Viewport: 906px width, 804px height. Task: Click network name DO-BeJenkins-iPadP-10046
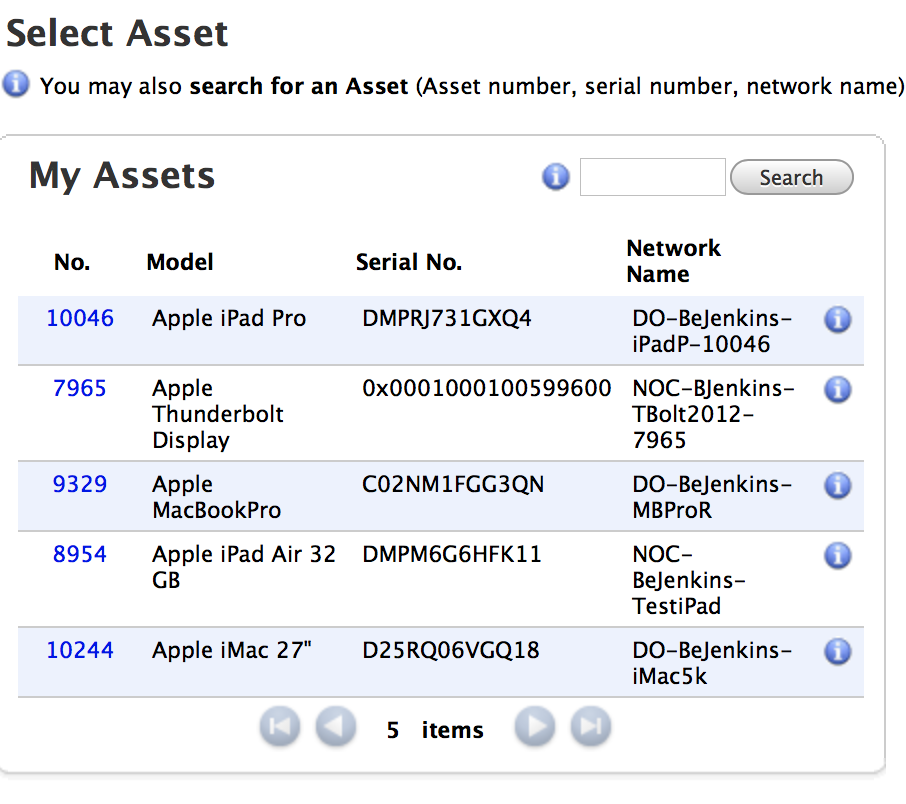(712, 331)
